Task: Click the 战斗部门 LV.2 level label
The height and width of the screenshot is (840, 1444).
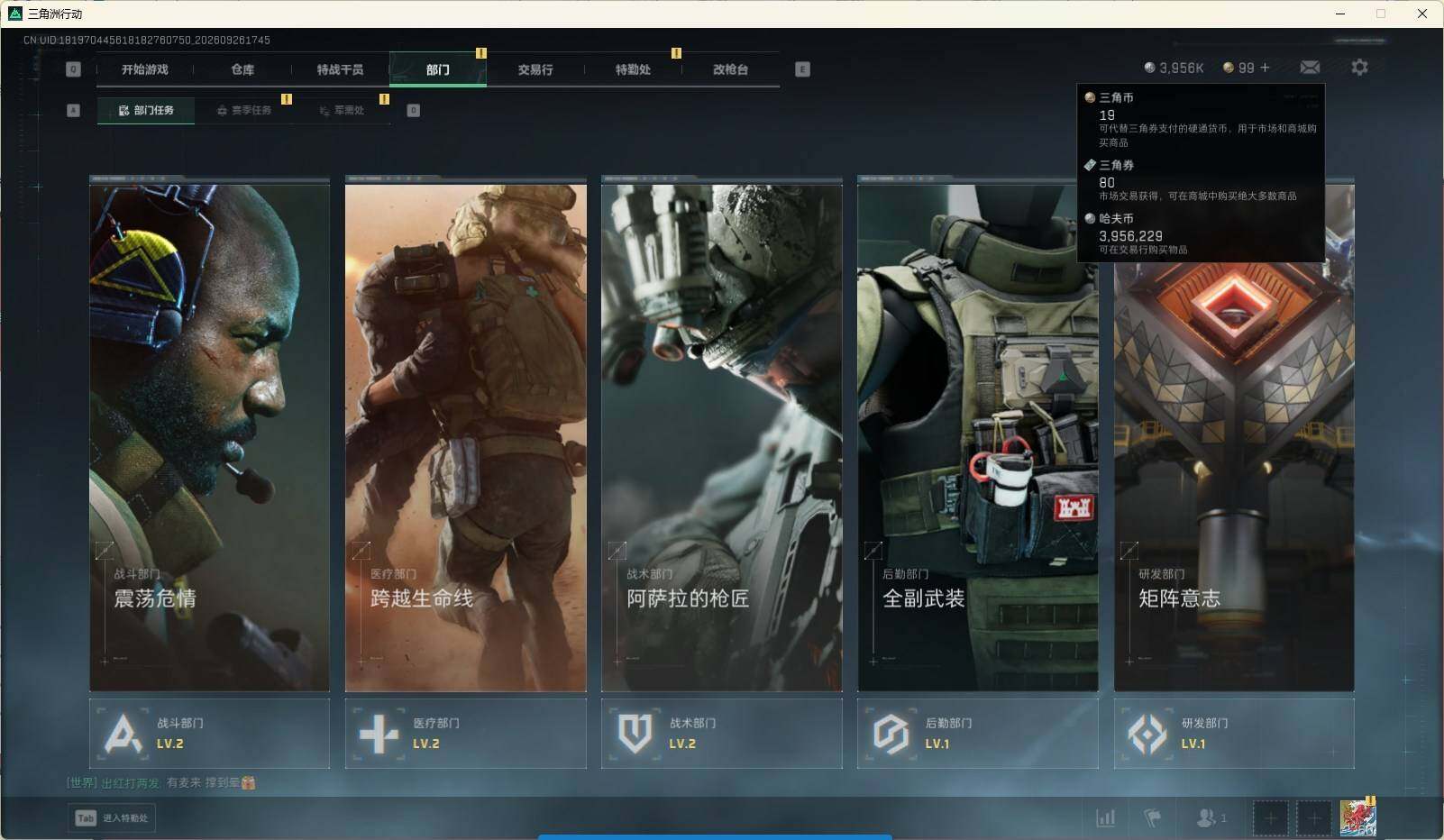Action: click(169, 744)
